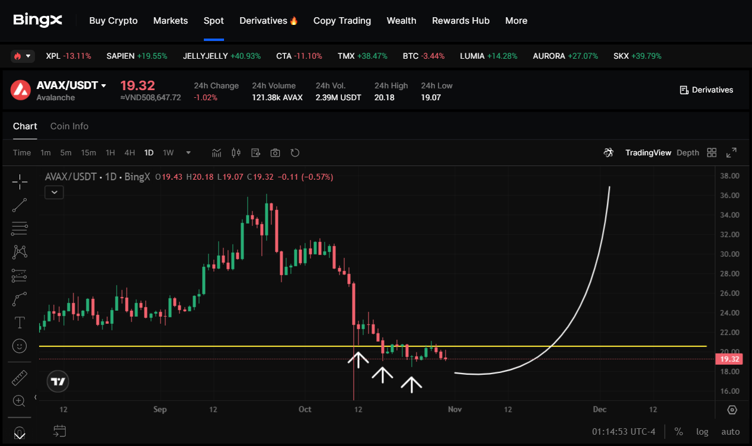
Task: Select the crosshair cursor tool
Action: coord(19,182)
